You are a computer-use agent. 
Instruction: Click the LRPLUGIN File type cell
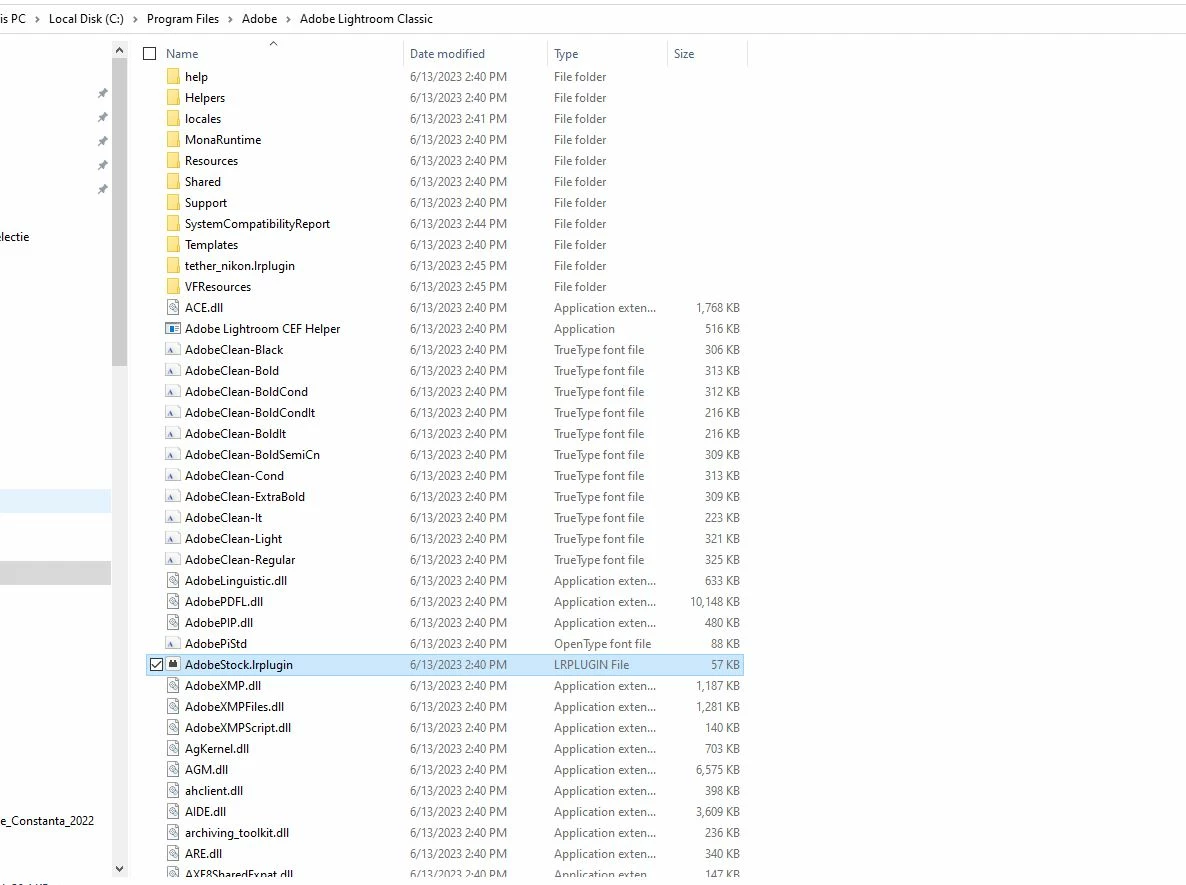click(591, 664)
